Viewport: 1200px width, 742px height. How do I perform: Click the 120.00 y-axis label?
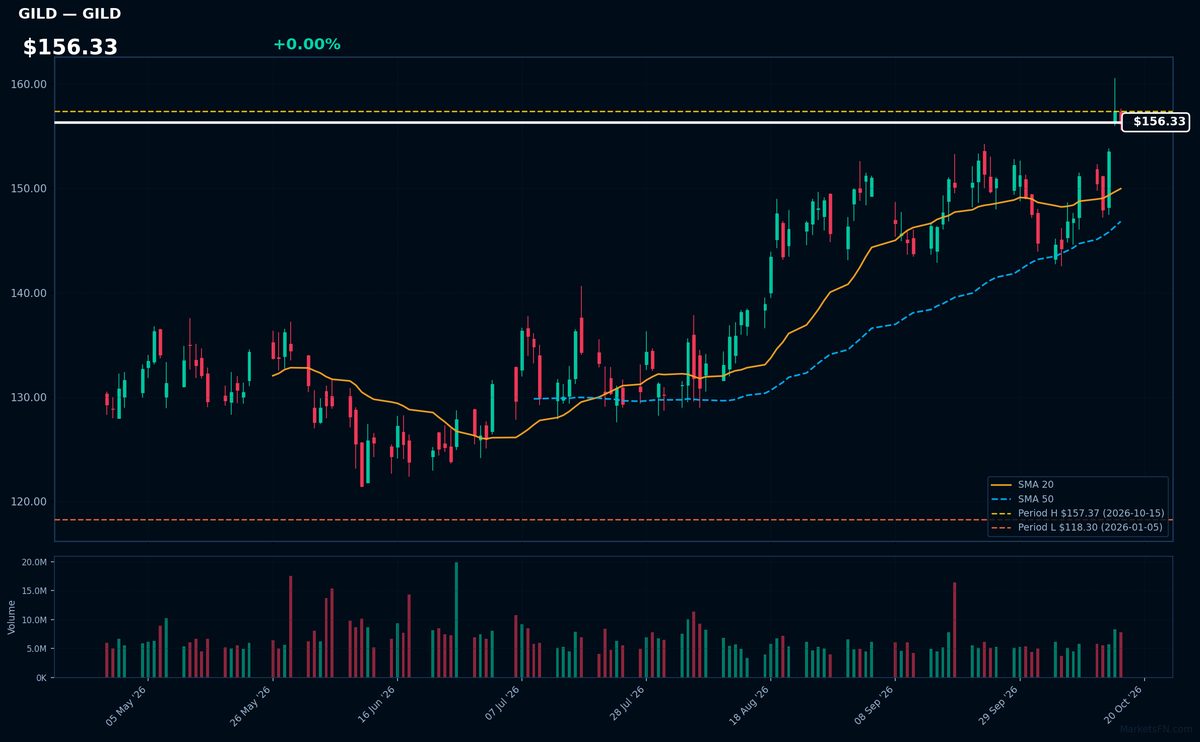31,502
